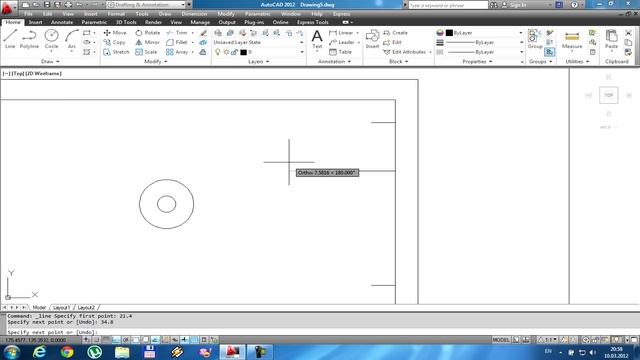Viewport: 640px width, 360px height.
Task: Open the Insert ribbon tab
Action: tap(36, 22)
